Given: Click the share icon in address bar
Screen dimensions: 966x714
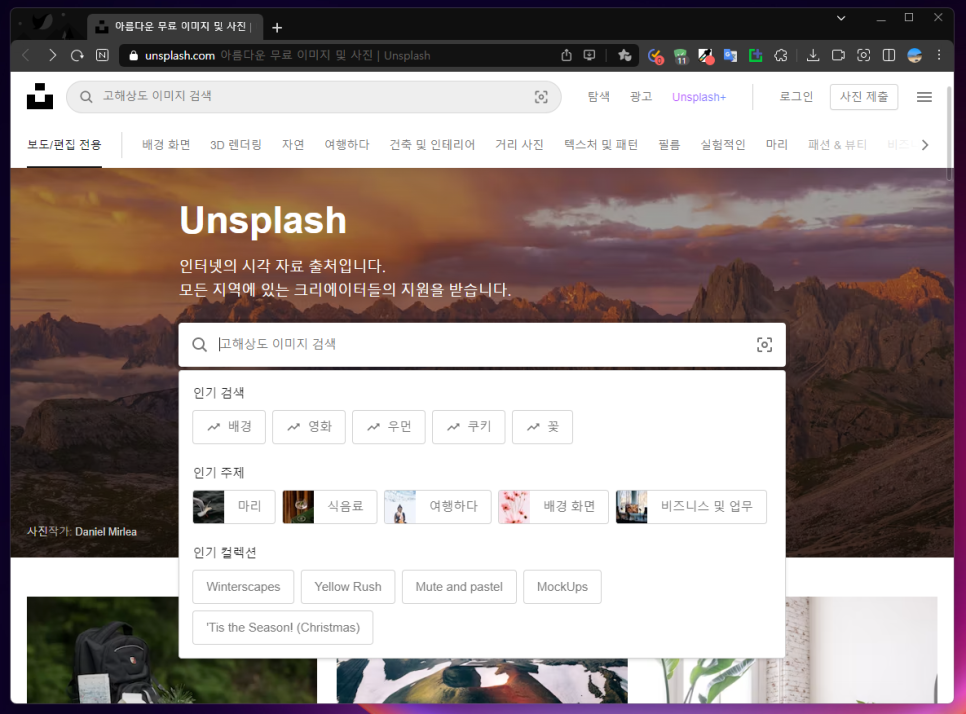Looking at the screenshot, I should pyautogui.click(x=566, y=55).
